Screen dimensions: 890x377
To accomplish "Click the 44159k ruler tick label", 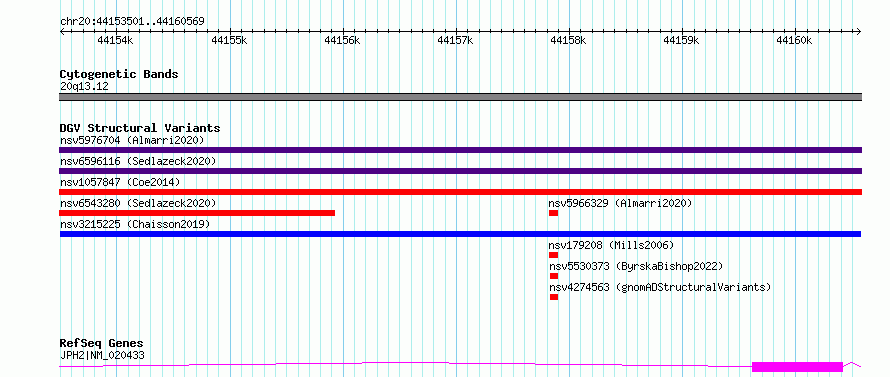I will tap(681, 40).
